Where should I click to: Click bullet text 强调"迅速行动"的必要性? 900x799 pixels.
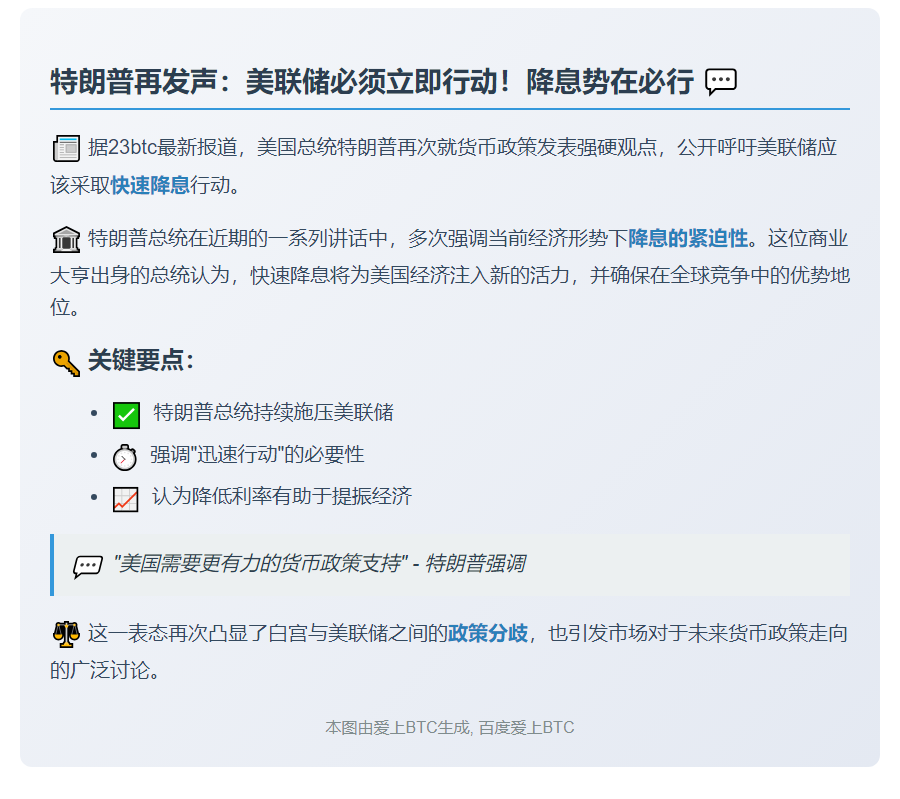(x=257, y=455)
